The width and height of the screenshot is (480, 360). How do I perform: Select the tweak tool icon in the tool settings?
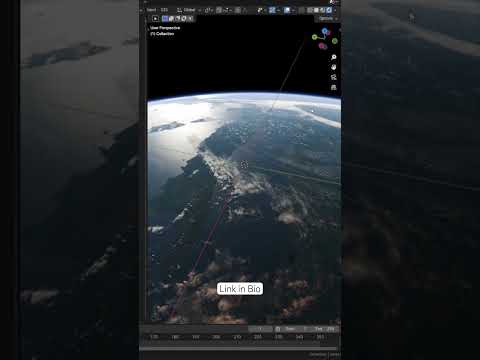[x=155, y=18]
